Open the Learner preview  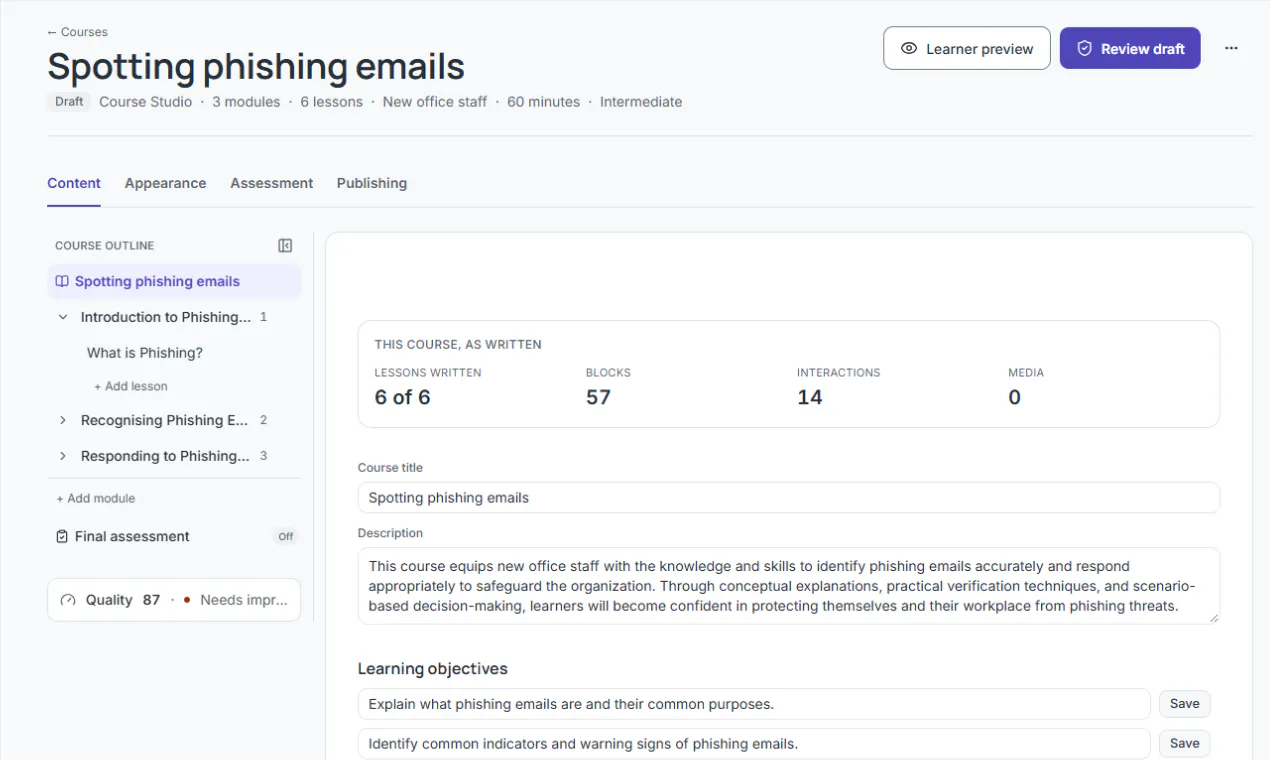pos(967,48)
